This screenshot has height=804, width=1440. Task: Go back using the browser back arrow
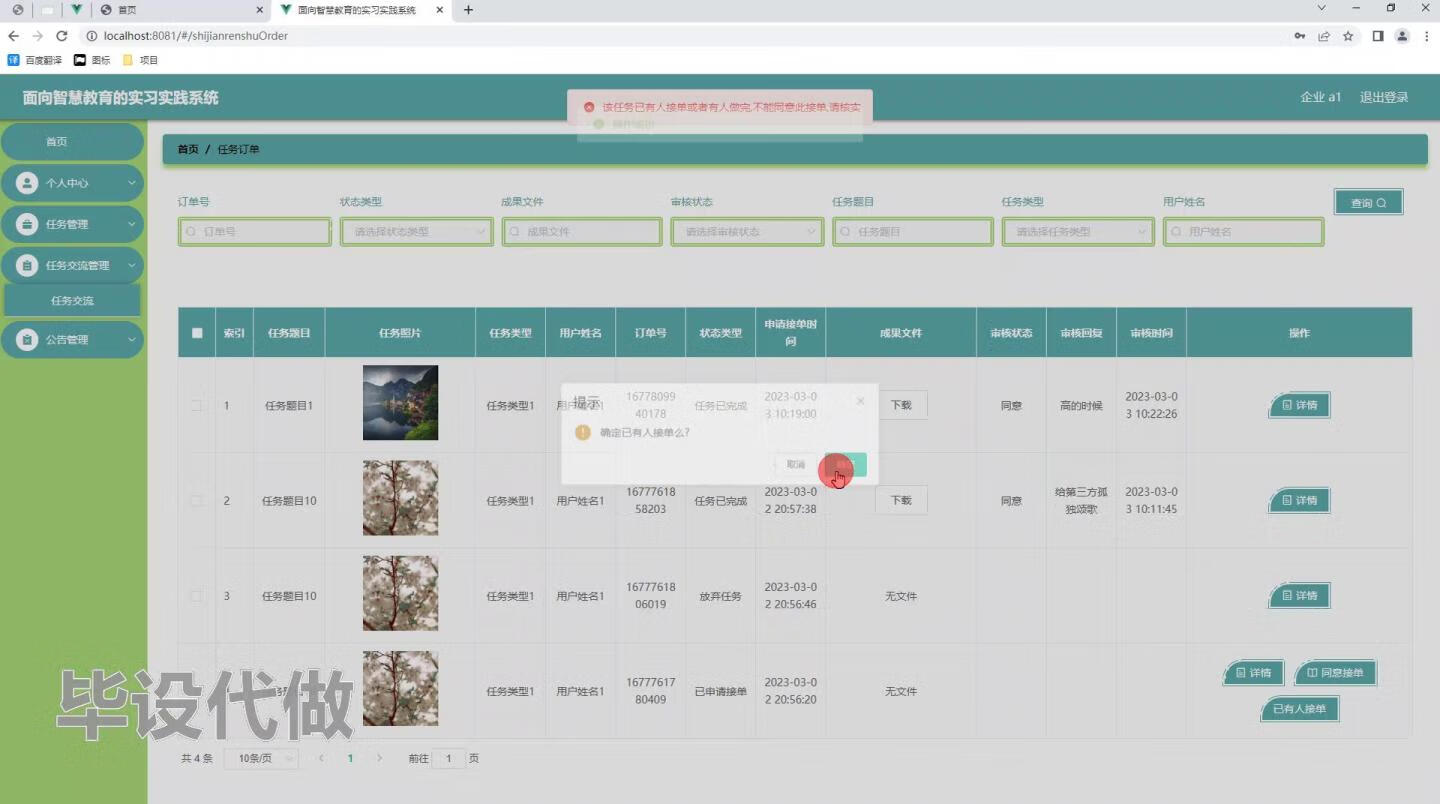[14, 36]
